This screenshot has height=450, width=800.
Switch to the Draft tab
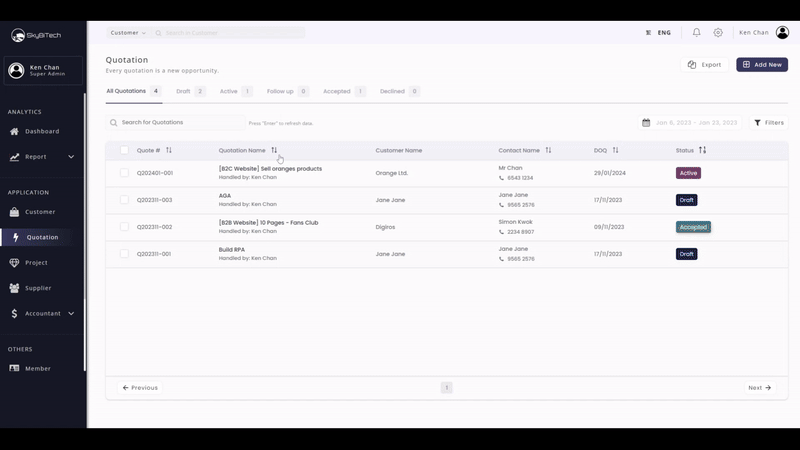click(190, 92)
